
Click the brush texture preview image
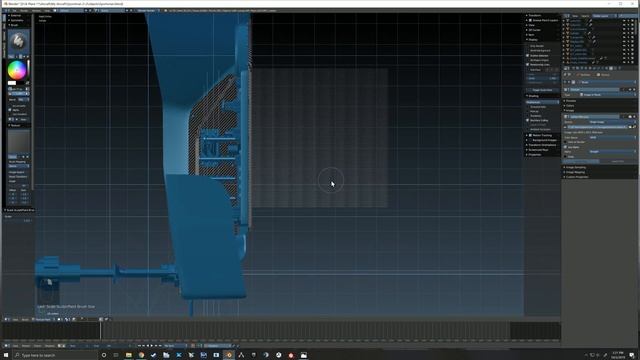[x=19, y=141]
